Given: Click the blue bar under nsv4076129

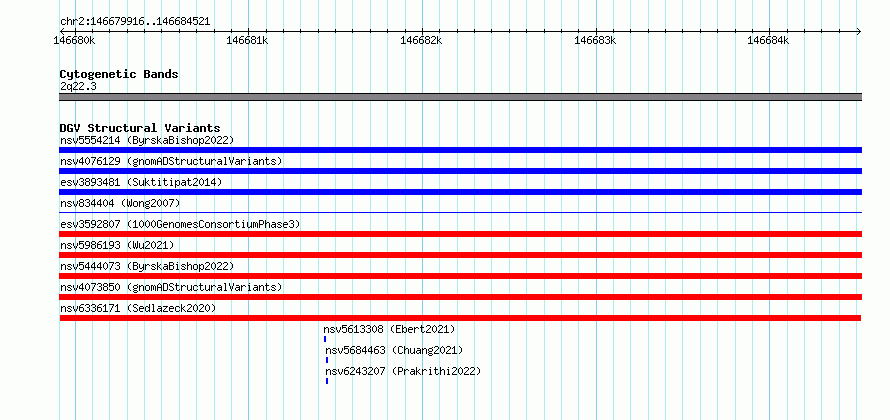Looking at the screenshot, I should click(460, 171).
